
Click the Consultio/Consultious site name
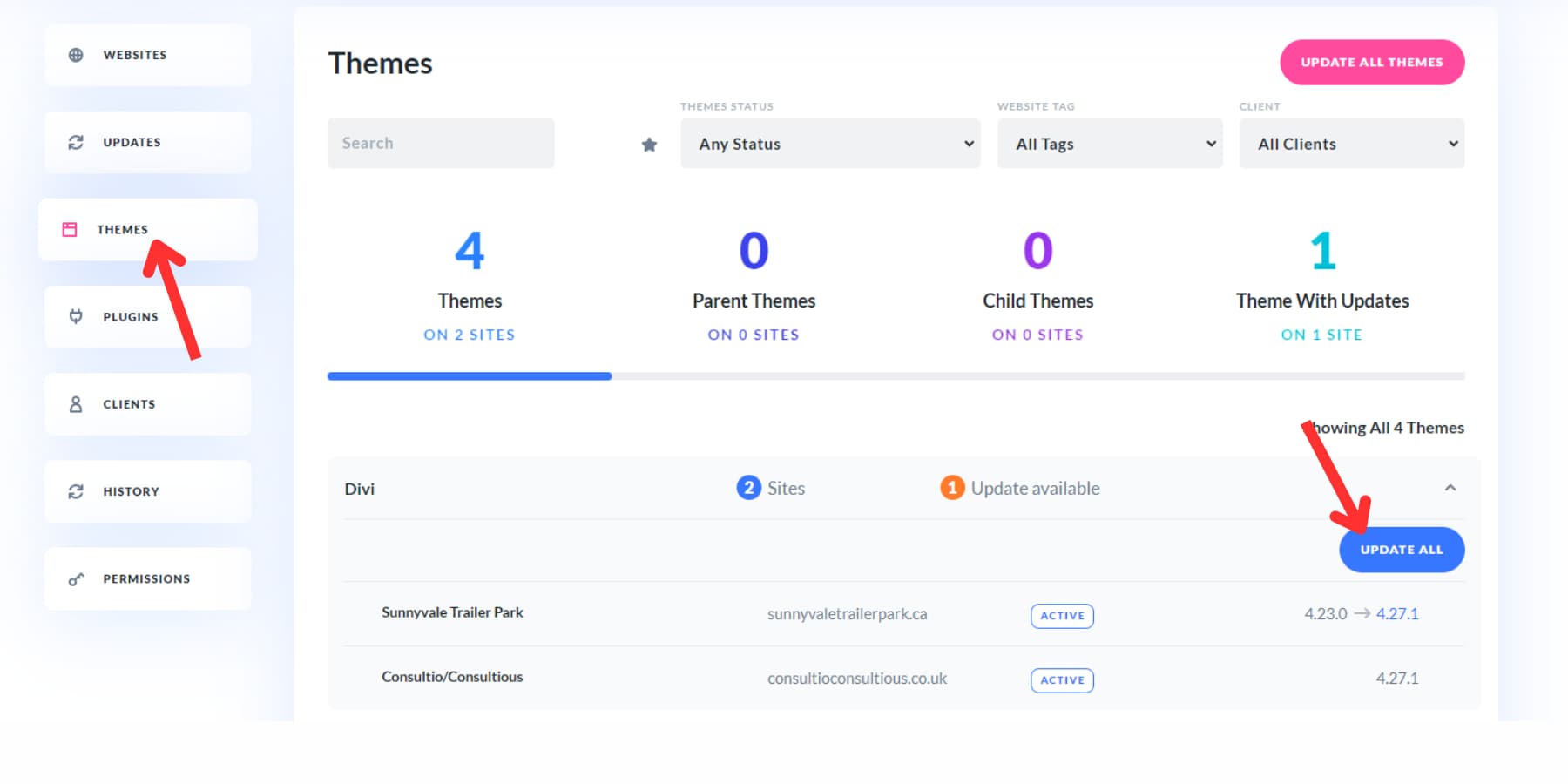coord(452,677)
